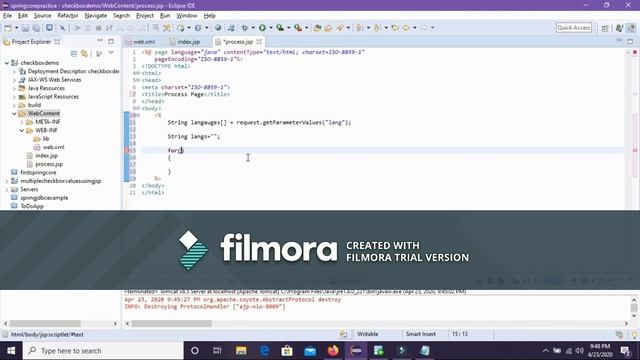
Task: Open the Run button dropdown arrow
Action: point(270,28)
